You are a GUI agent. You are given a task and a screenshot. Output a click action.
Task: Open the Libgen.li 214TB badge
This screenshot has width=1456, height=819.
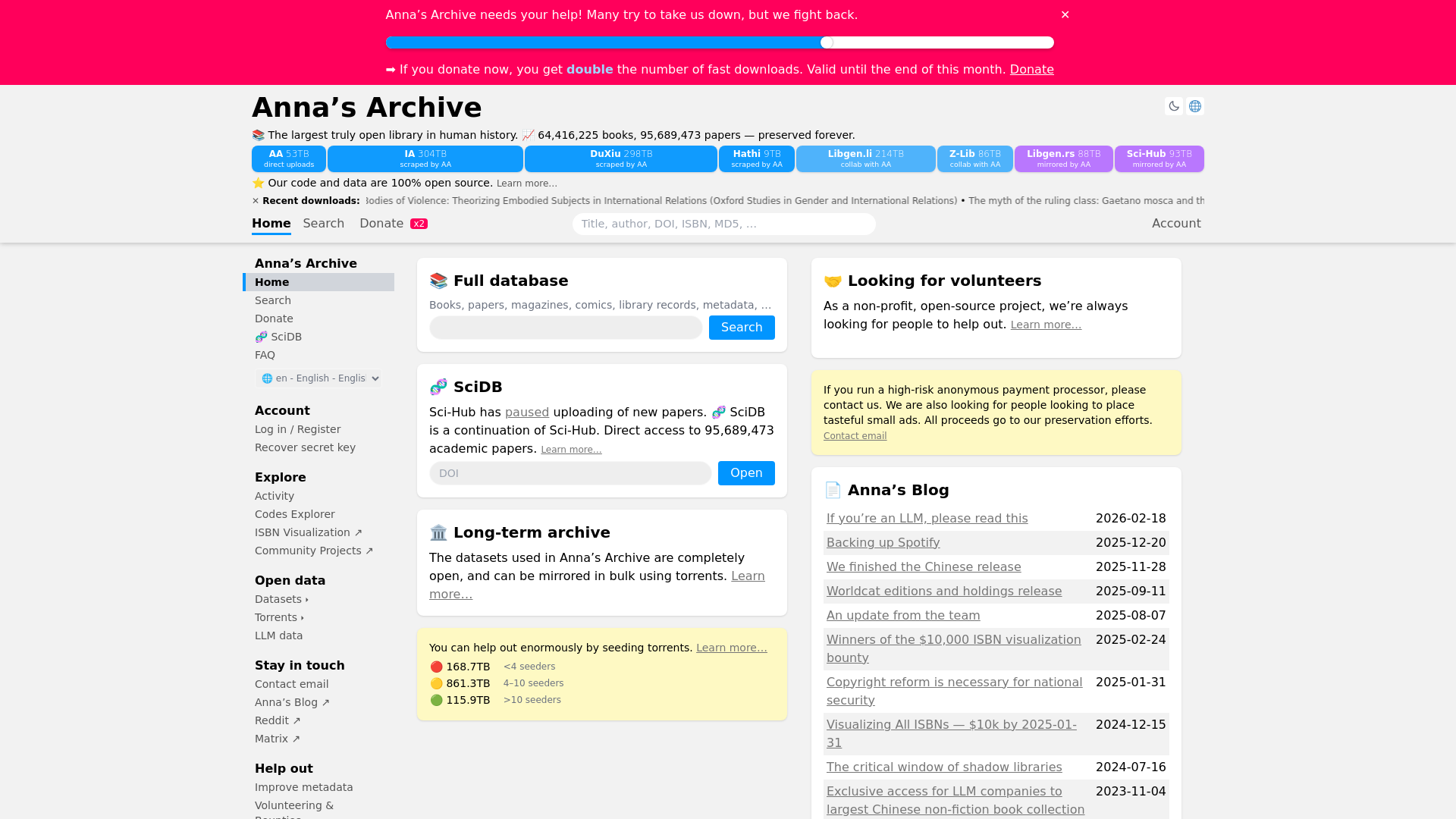pos(866,158)
